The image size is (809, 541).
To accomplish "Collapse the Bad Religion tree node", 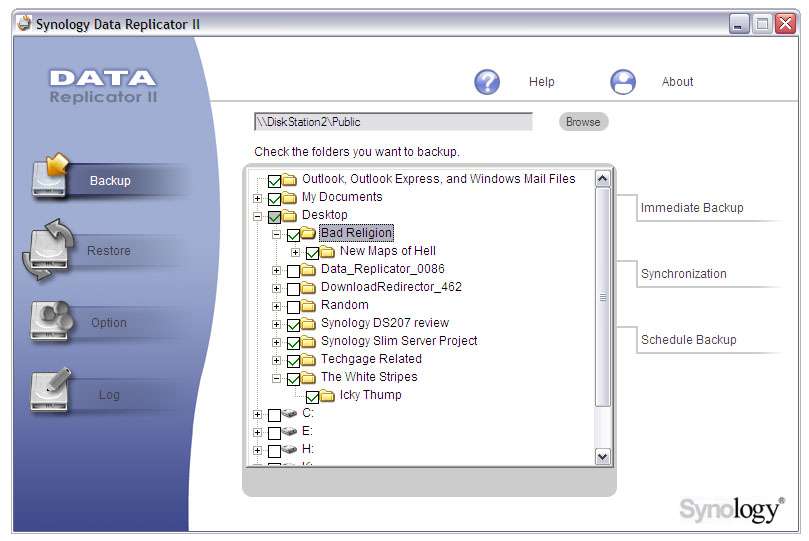I will tap(277, 235).
